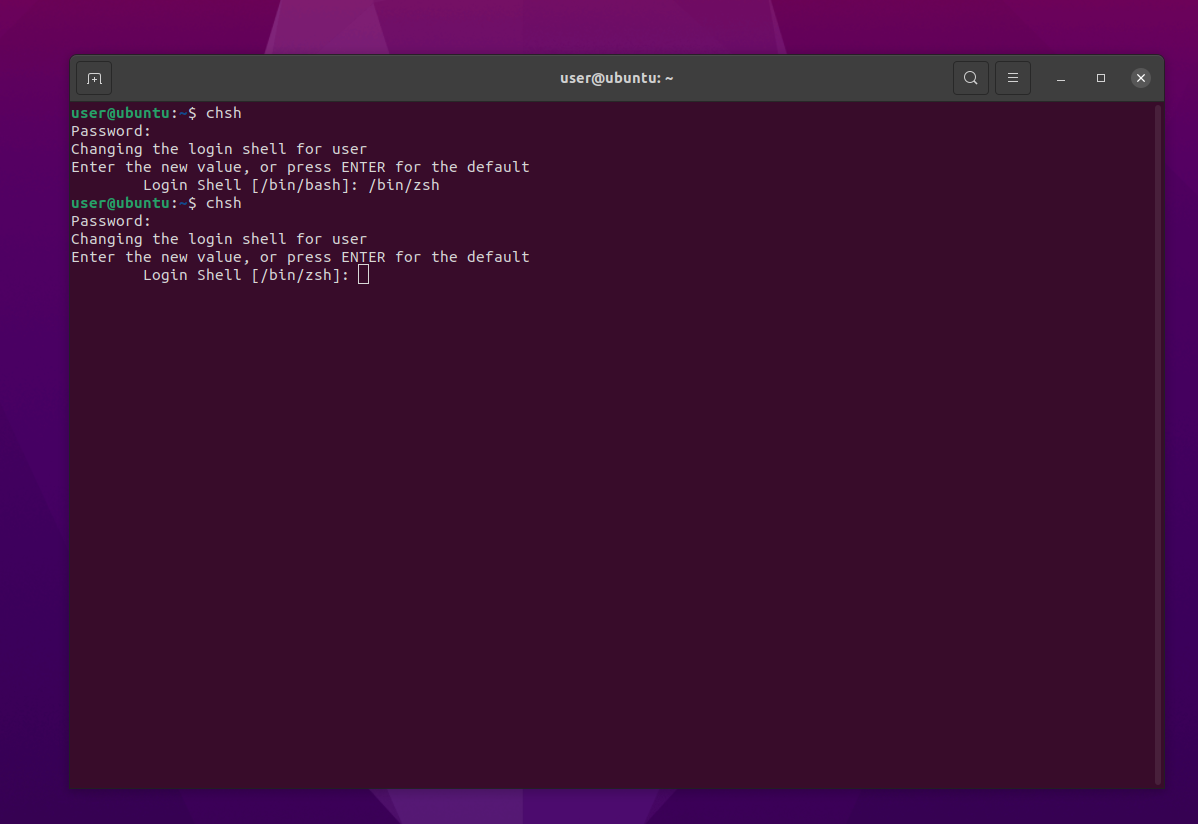Open the hamburger menu in the title bar
The height and width of the screenshot is (824, 1198).
(1013, 78)
